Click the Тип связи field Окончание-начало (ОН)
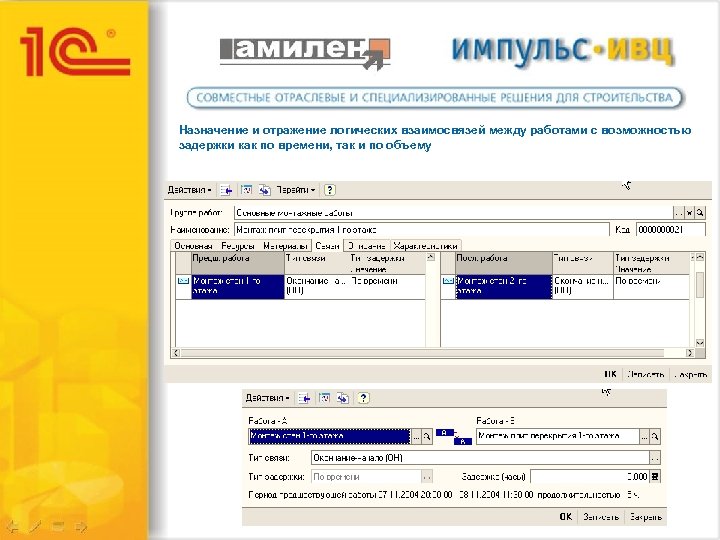Image resolution: width=720 pixels, height=540 pixels. 480,458
